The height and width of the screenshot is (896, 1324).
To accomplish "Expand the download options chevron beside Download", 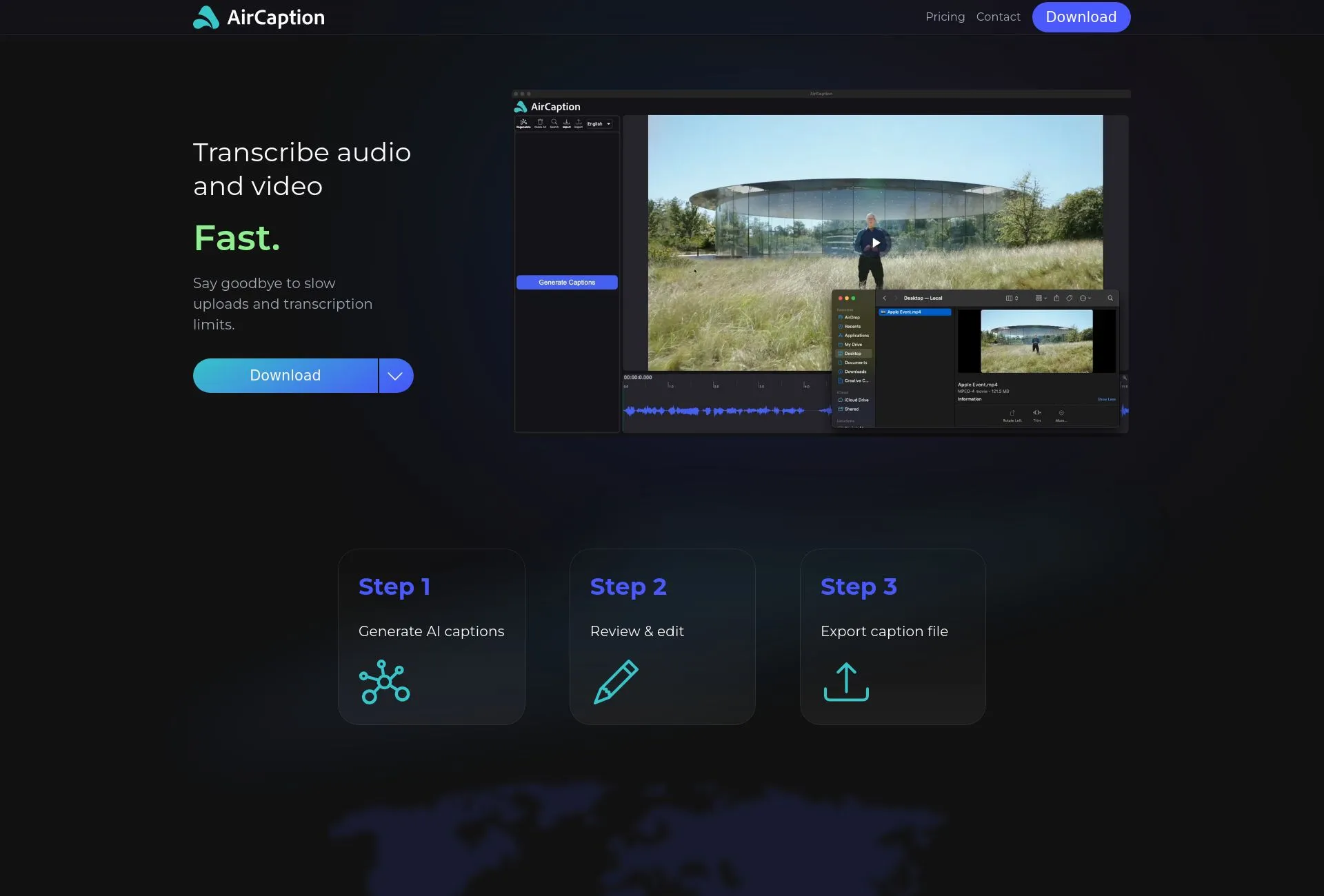I will (x=396, y=376).
